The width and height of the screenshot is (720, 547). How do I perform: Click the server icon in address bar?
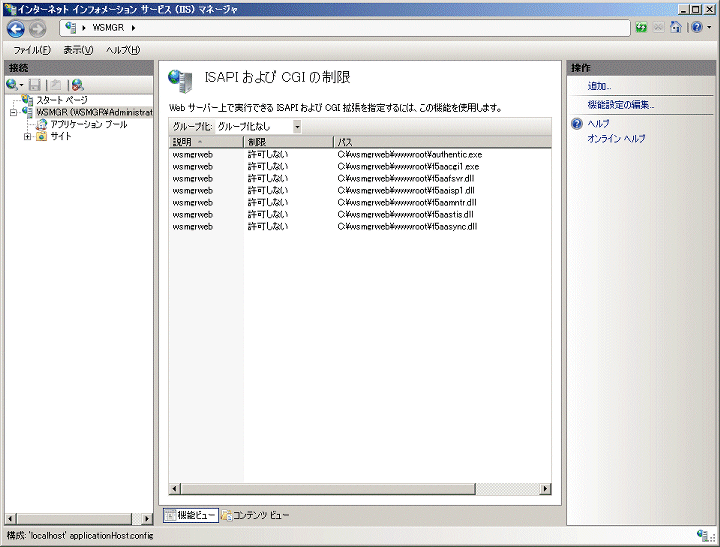click(70, 28)
